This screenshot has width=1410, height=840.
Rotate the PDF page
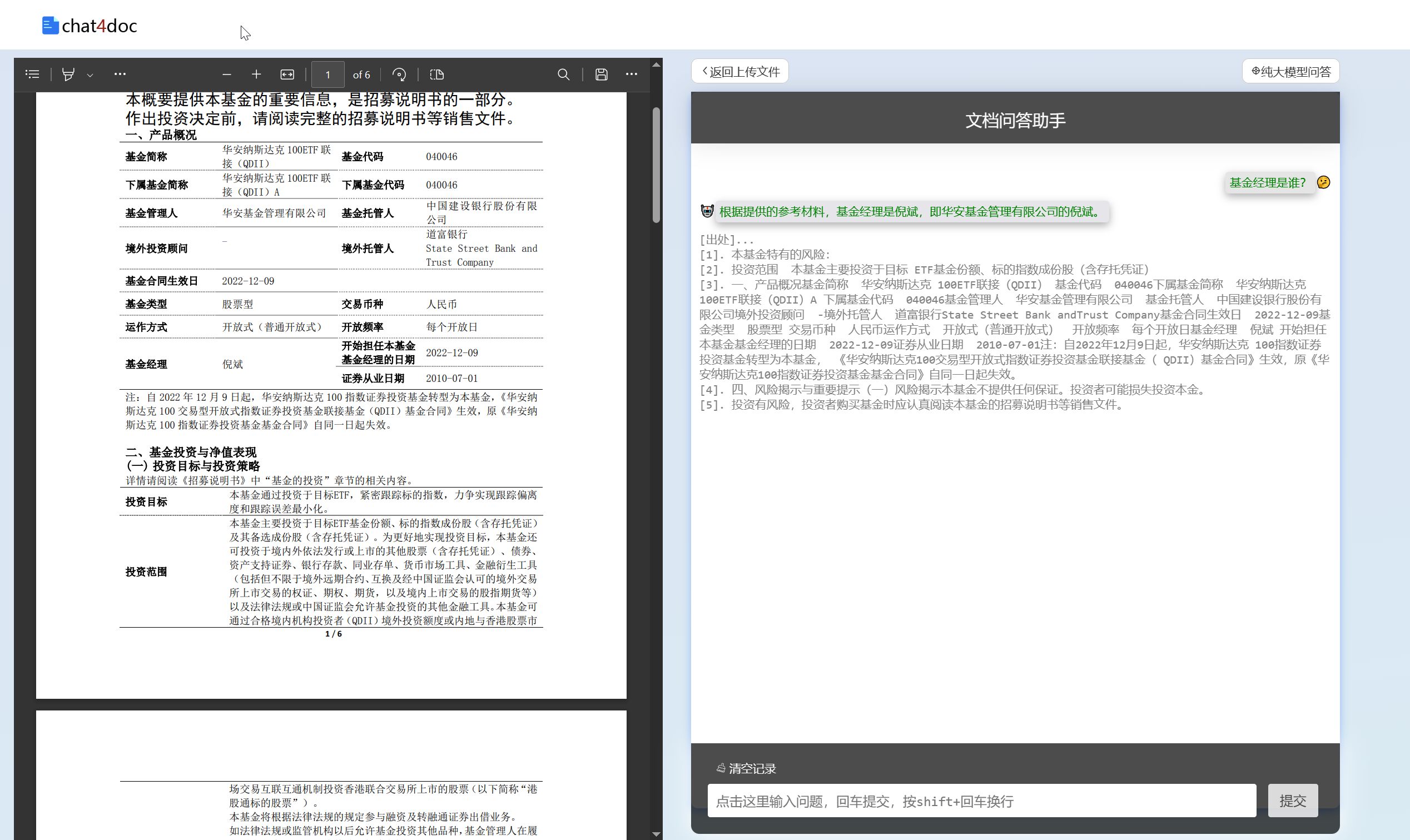pos(399,74)
